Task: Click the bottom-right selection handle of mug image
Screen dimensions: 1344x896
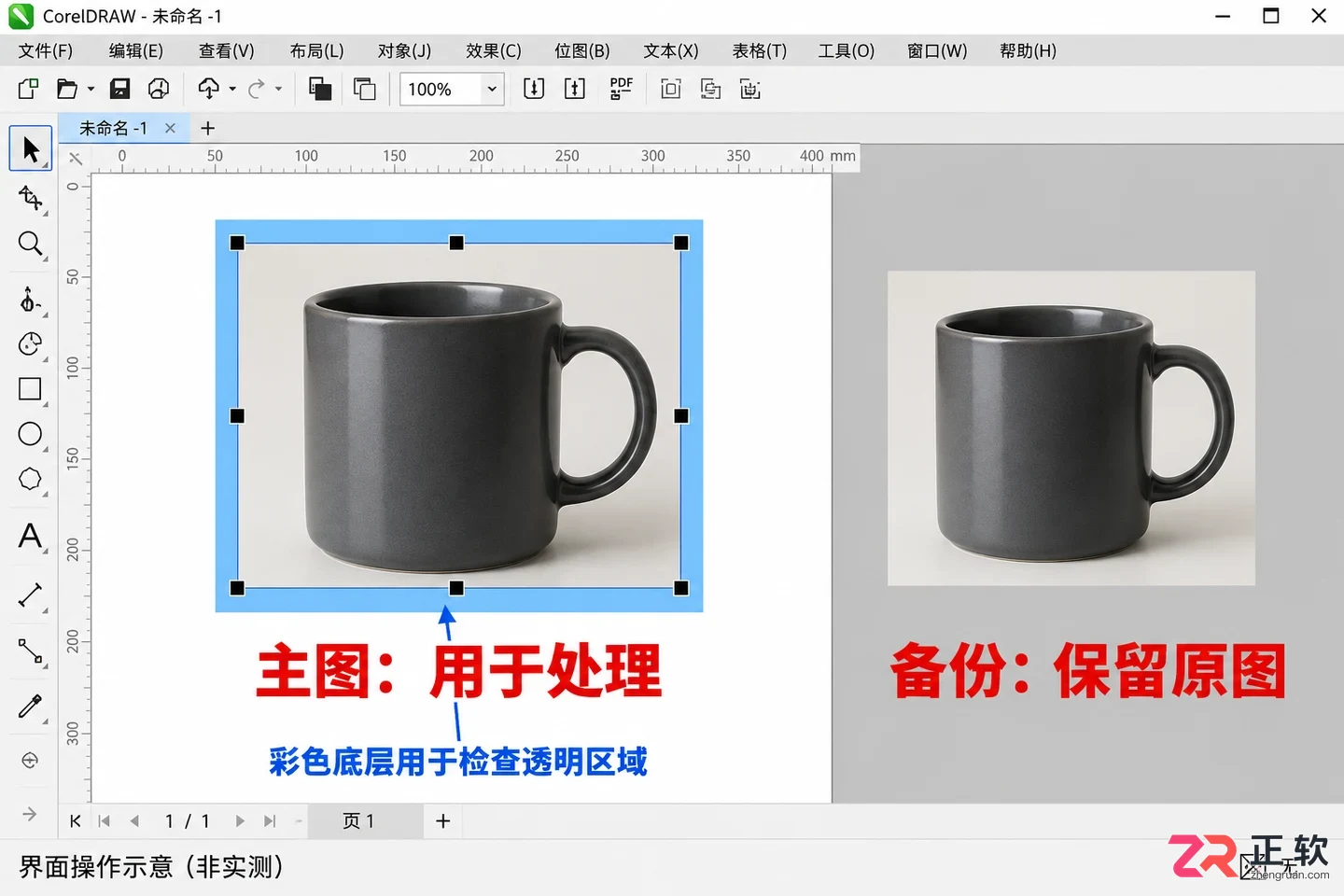Action: point(681,588)
